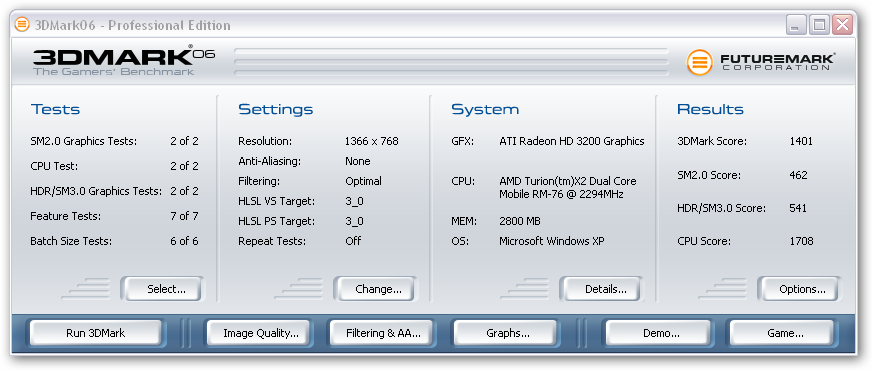Click the Feature Tests label

[x=65, y=216]
